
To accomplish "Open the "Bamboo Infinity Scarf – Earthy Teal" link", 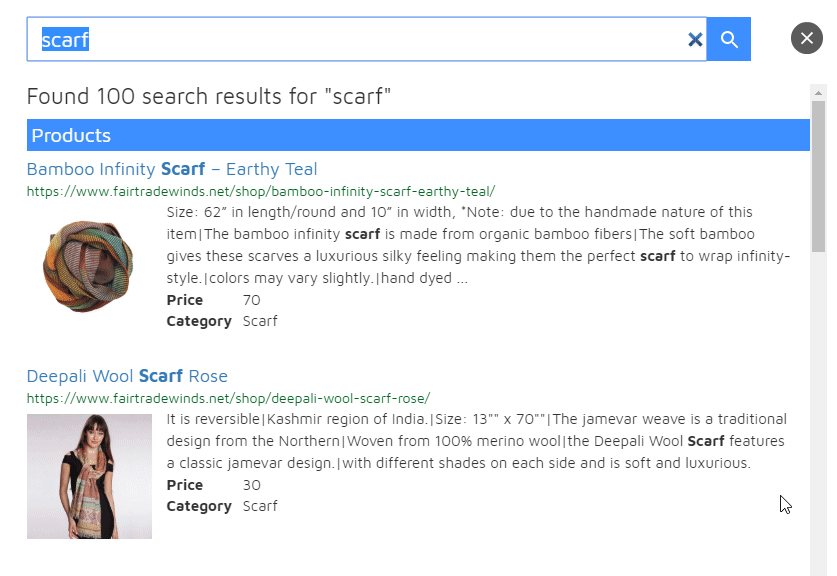I will coord(172,169).
